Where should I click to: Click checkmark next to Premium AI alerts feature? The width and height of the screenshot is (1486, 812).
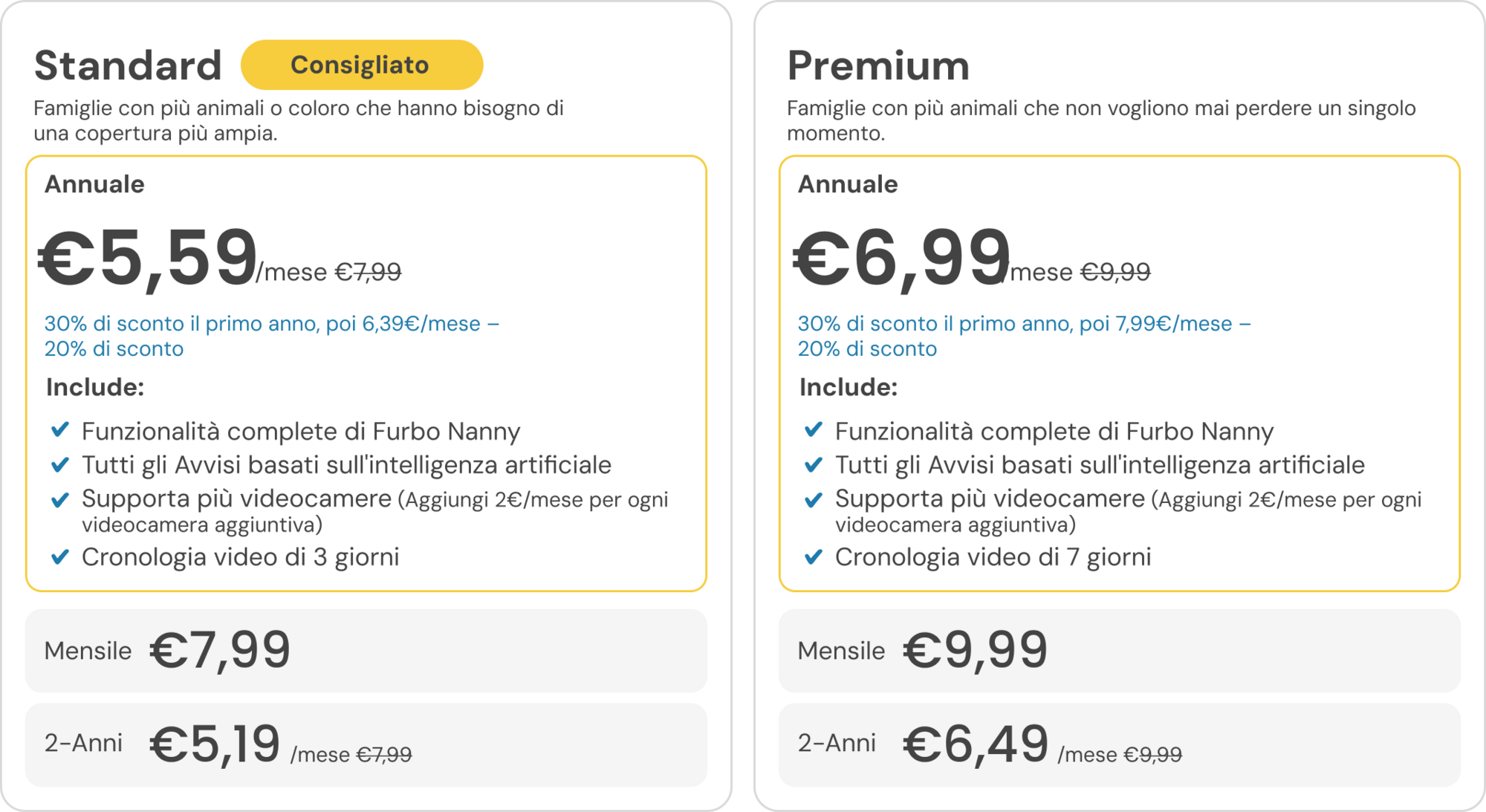(x=814, y=464)
